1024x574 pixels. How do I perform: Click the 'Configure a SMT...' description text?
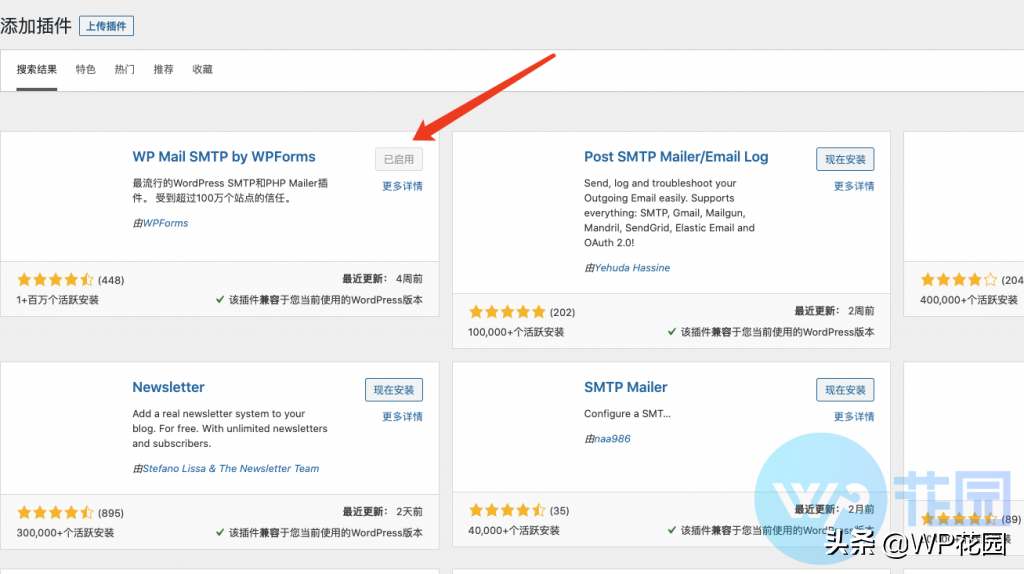[x=627, y=414]
